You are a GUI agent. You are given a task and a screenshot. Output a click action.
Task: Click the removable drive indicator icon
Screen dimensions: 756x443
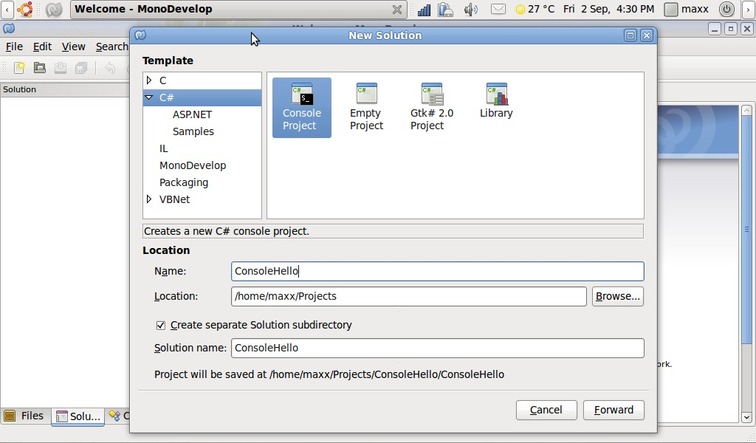[446, 9]
